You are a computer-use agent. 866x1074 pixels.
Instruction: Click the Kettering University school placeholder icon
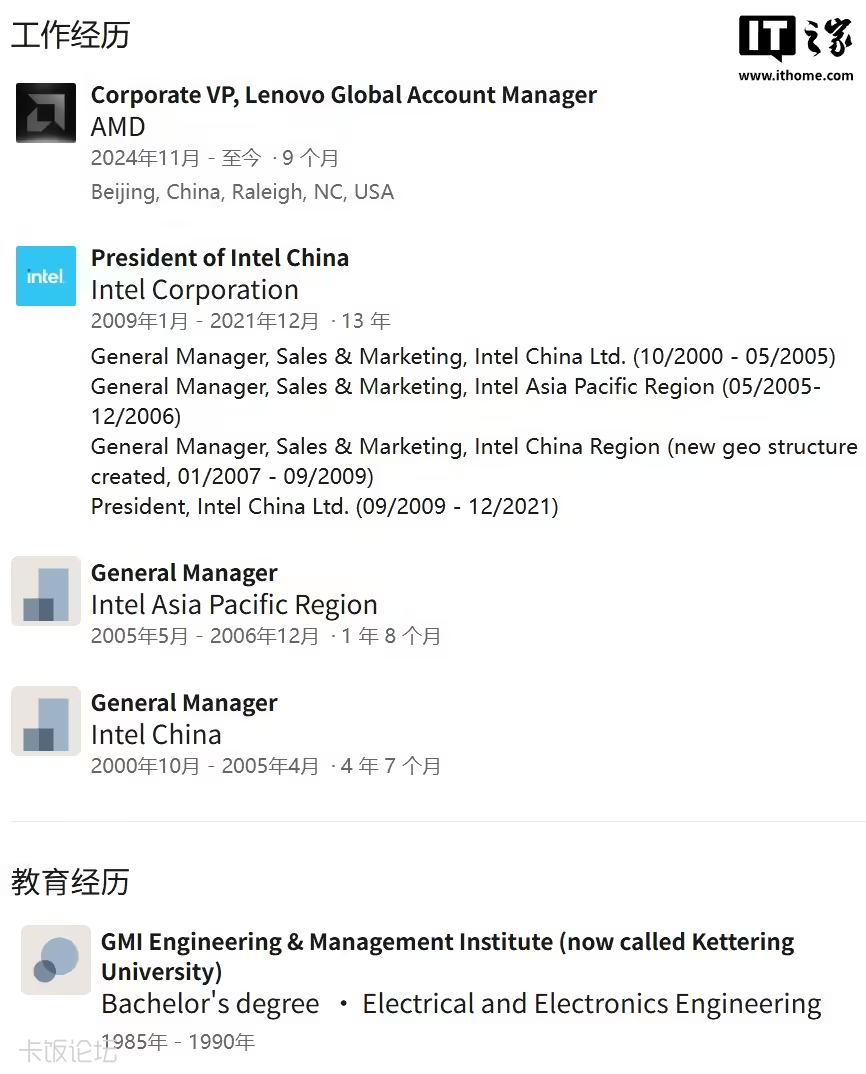point(56,960)
